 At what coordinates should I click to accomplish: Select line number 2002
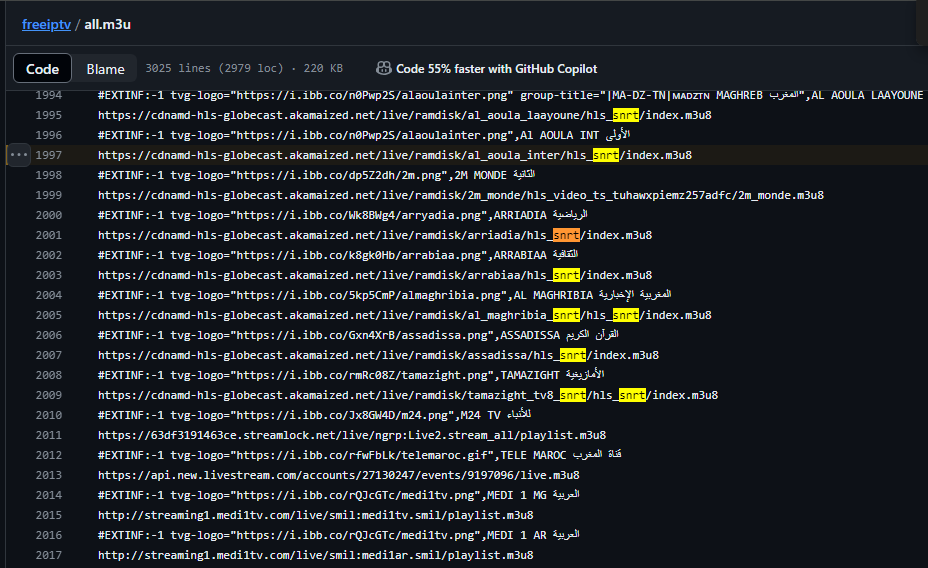[49, 255]
